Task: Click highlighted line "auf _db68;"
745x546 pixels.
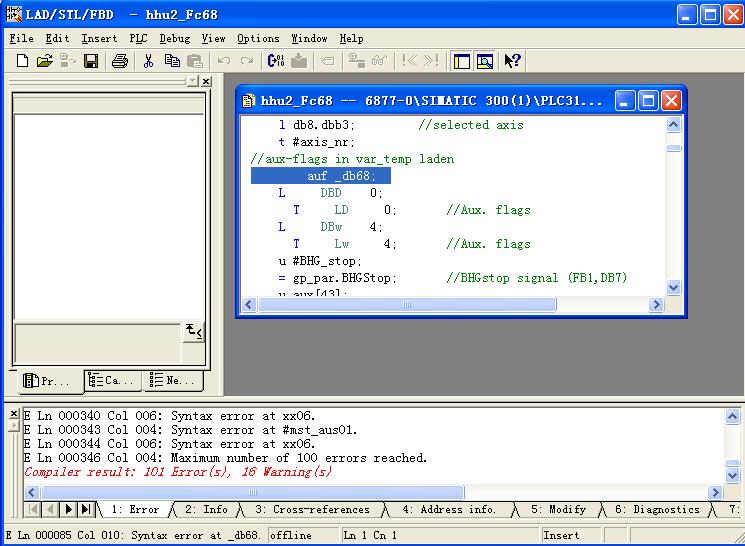Action: [x=321, y=176]
